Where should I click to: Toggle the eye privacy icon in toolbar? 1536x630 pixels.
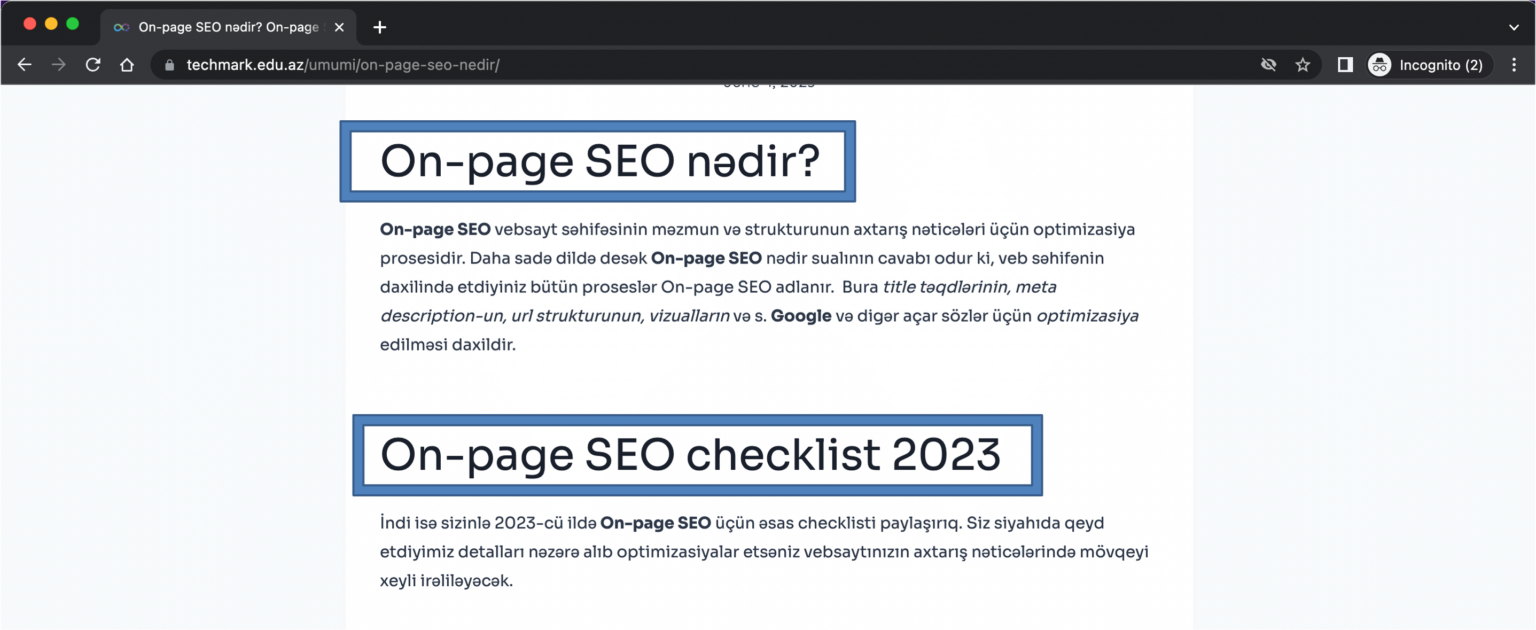[1268, 64]
